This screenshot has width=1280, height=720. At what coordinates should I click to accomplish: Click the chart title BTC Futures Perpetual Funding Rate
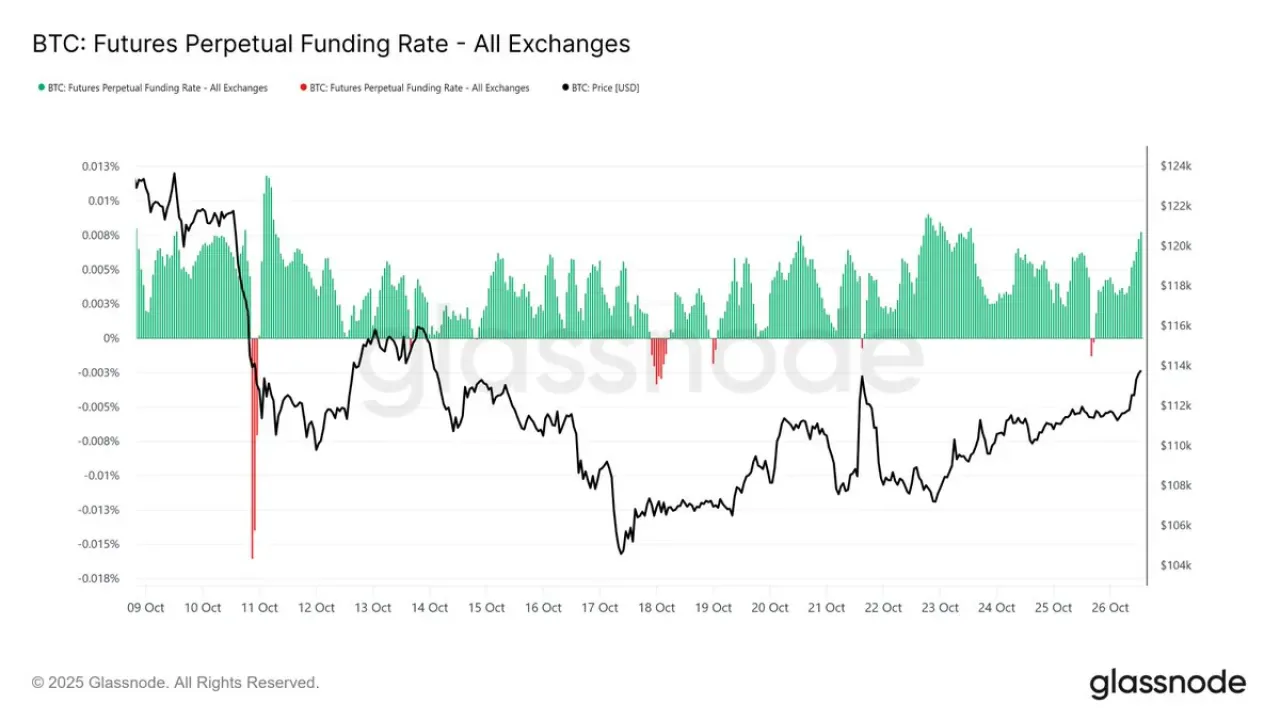click(331, 44)
